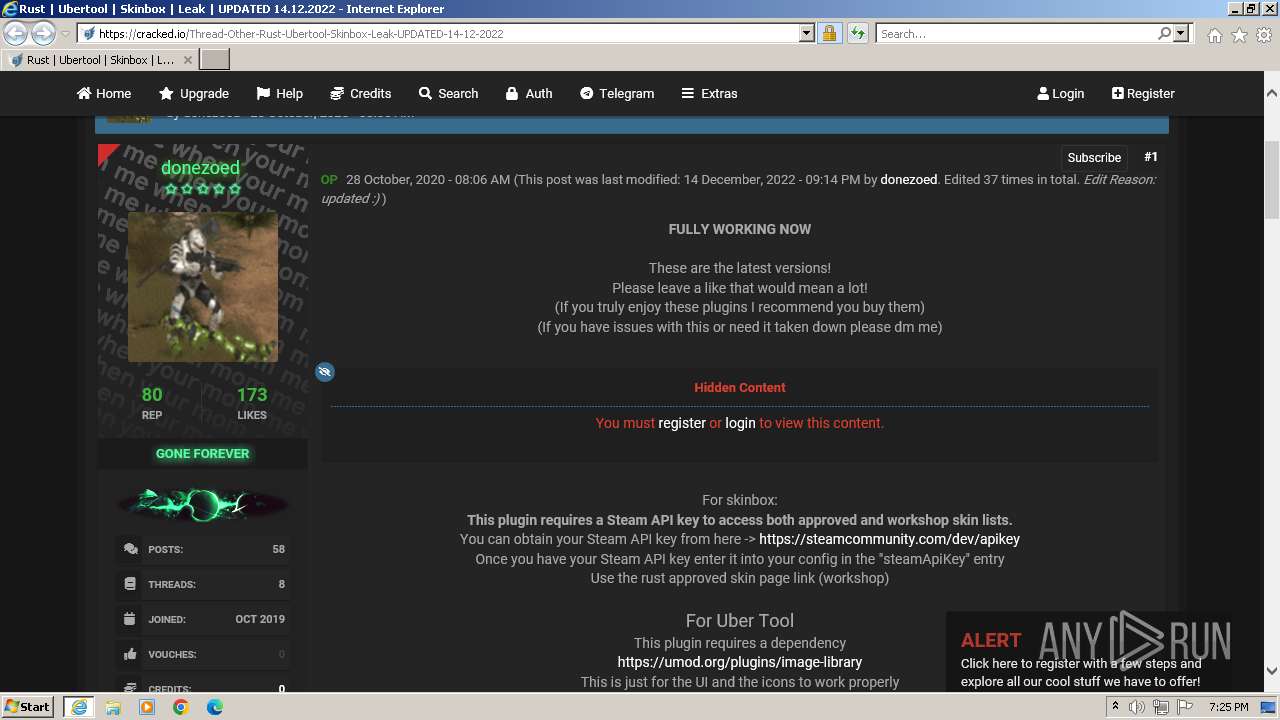Click the IE Search input field
This screenshot has width=1280, height=720.
pyautogui.click(x=1015, y=33)
